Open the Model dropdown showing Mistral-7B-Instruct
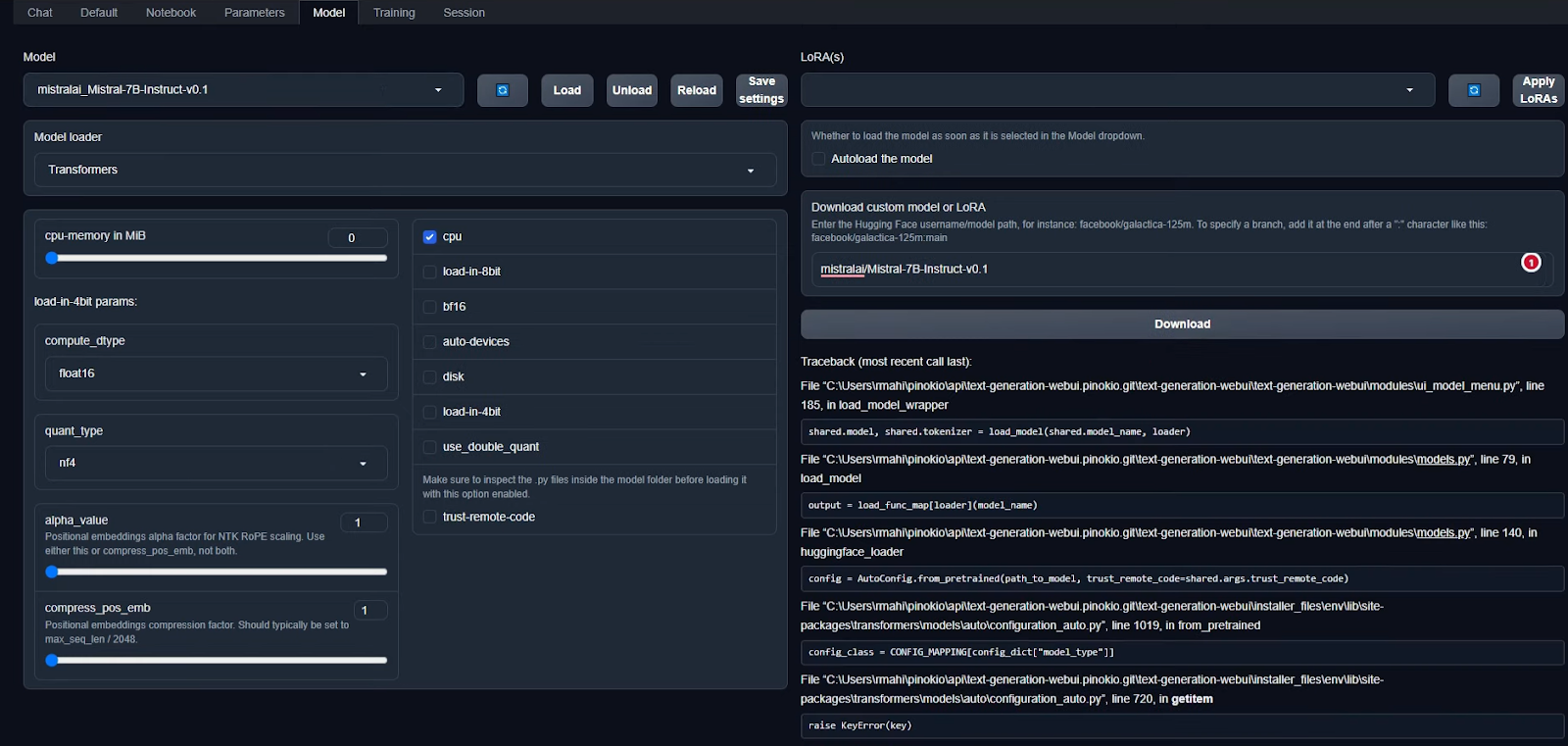The height and width of the screenshot is (746, 1568). point(243,90)
